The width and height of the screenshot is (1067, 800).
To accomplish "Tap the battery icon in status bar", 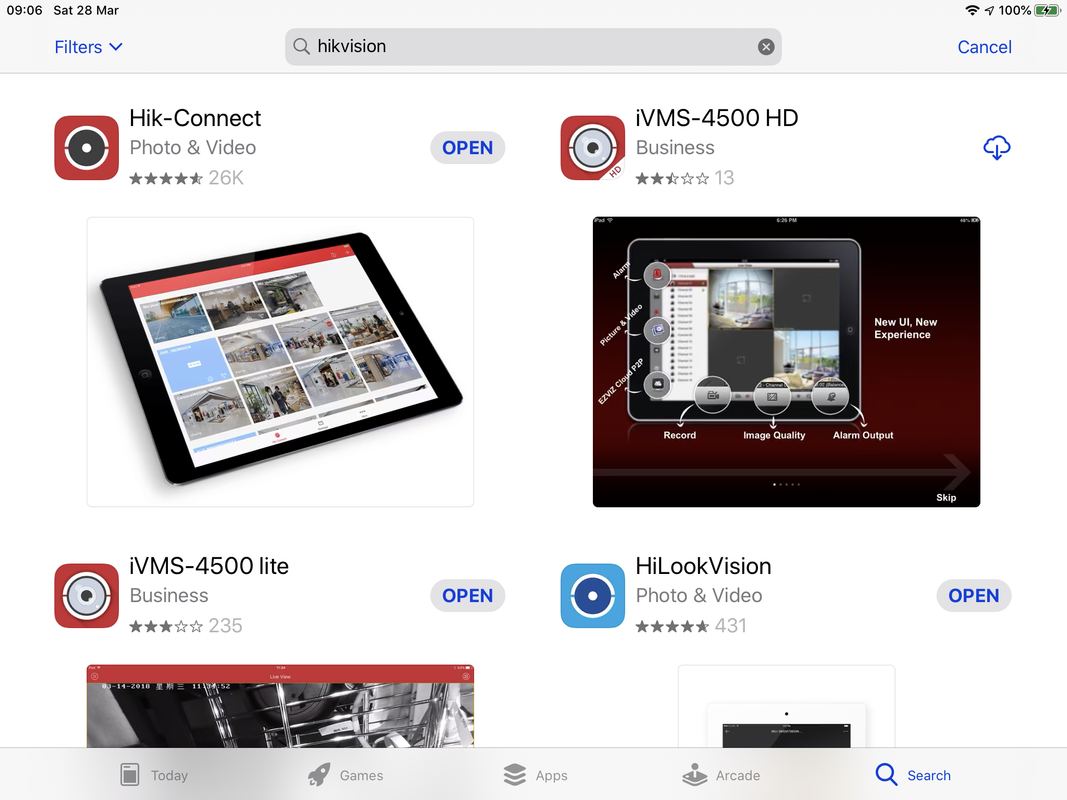I will (x=1047, y=10).
